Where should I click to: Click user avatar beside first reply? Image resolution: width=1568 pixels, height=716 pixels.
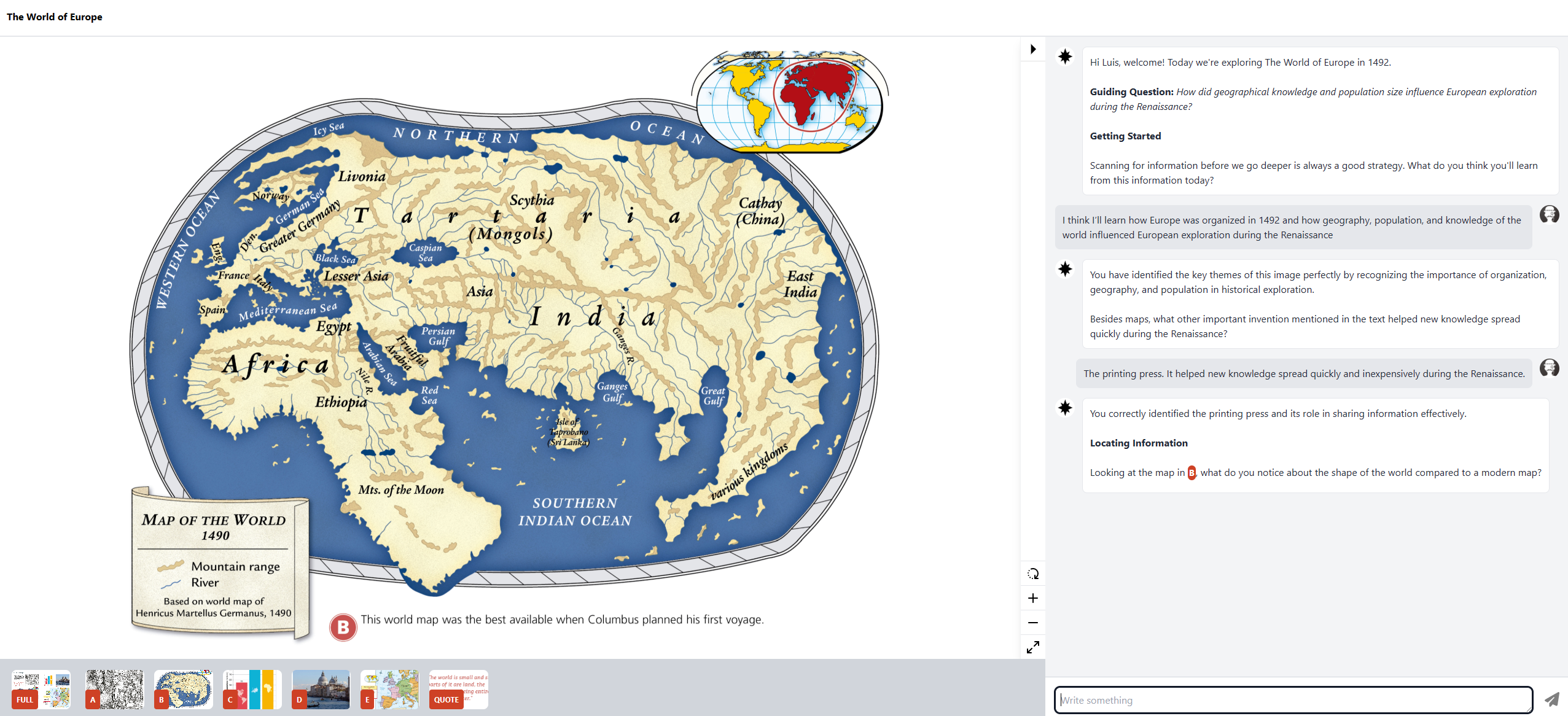[x=1549, y=214]
